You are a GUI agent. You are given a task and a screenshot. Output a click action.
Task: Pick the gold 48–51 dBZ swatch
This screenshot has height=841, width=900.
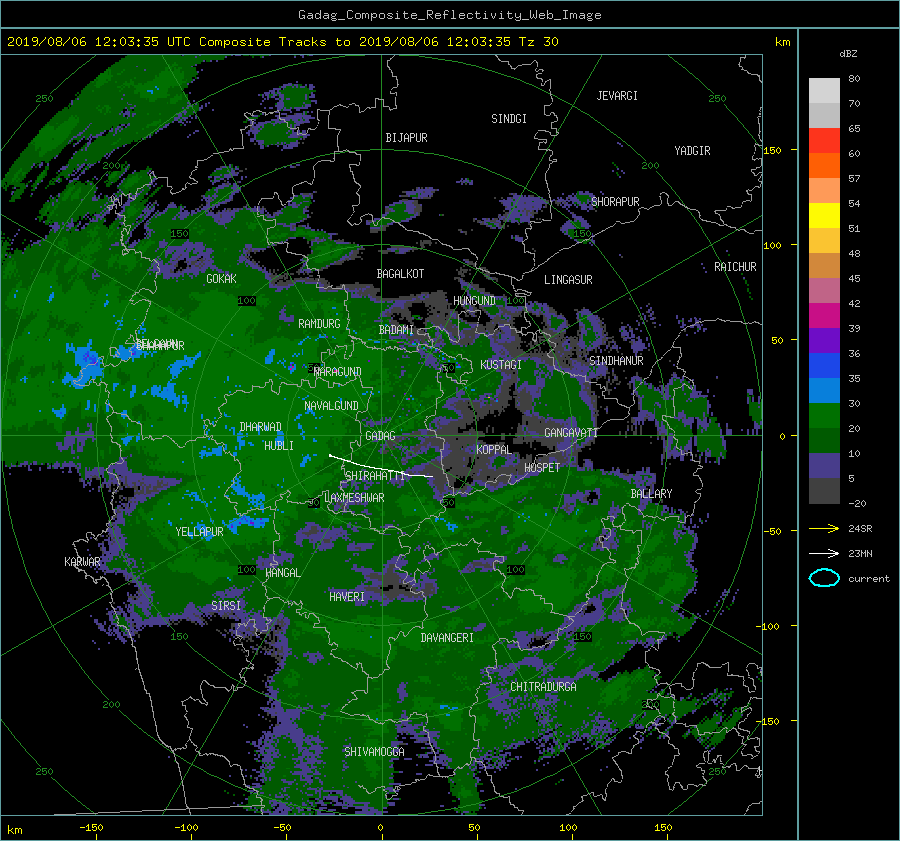(824, 241)
